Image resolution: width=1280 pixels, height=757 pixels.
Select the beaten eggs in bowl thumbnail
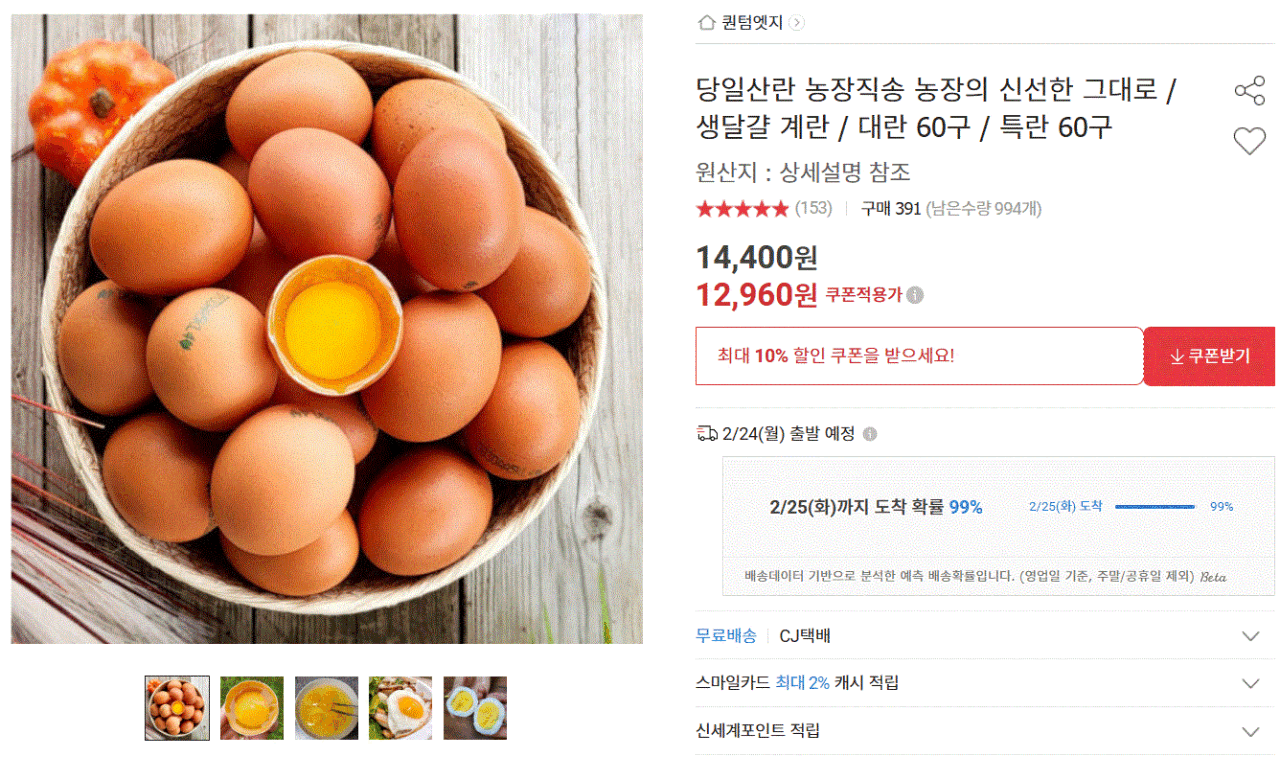tap(326, 708)
